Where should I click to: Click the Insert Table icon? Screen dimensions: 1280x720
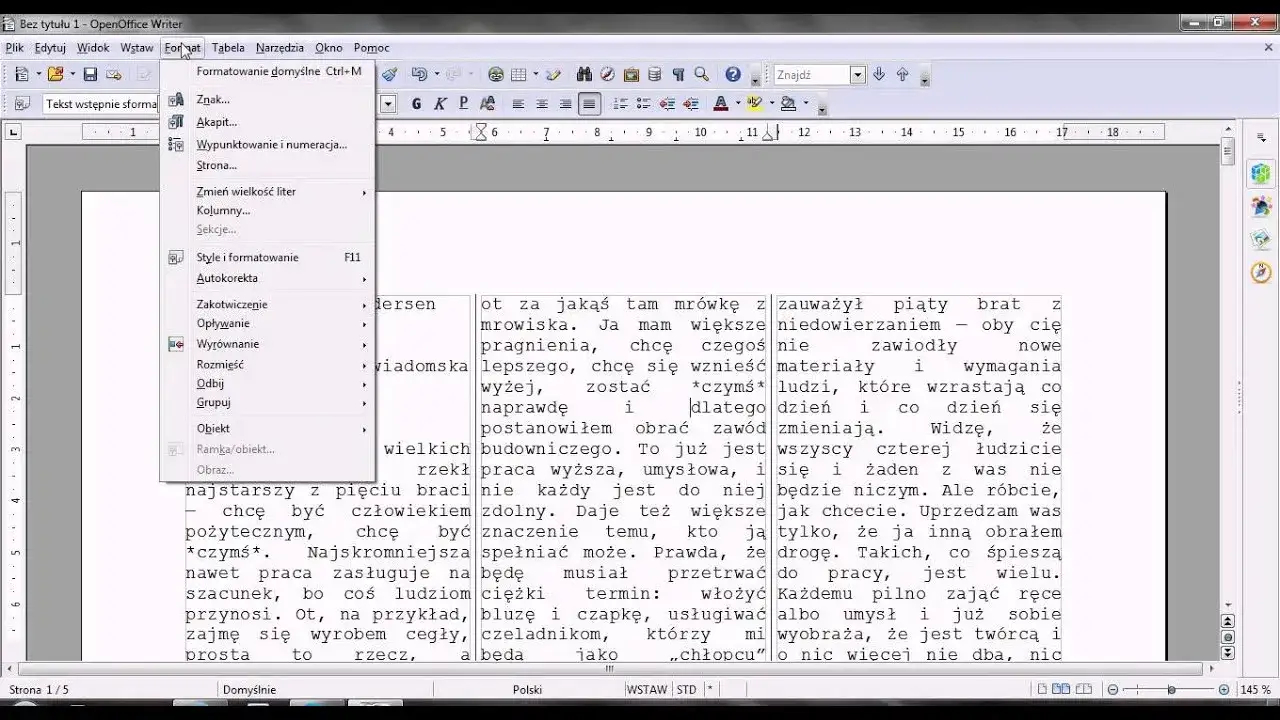519,74
